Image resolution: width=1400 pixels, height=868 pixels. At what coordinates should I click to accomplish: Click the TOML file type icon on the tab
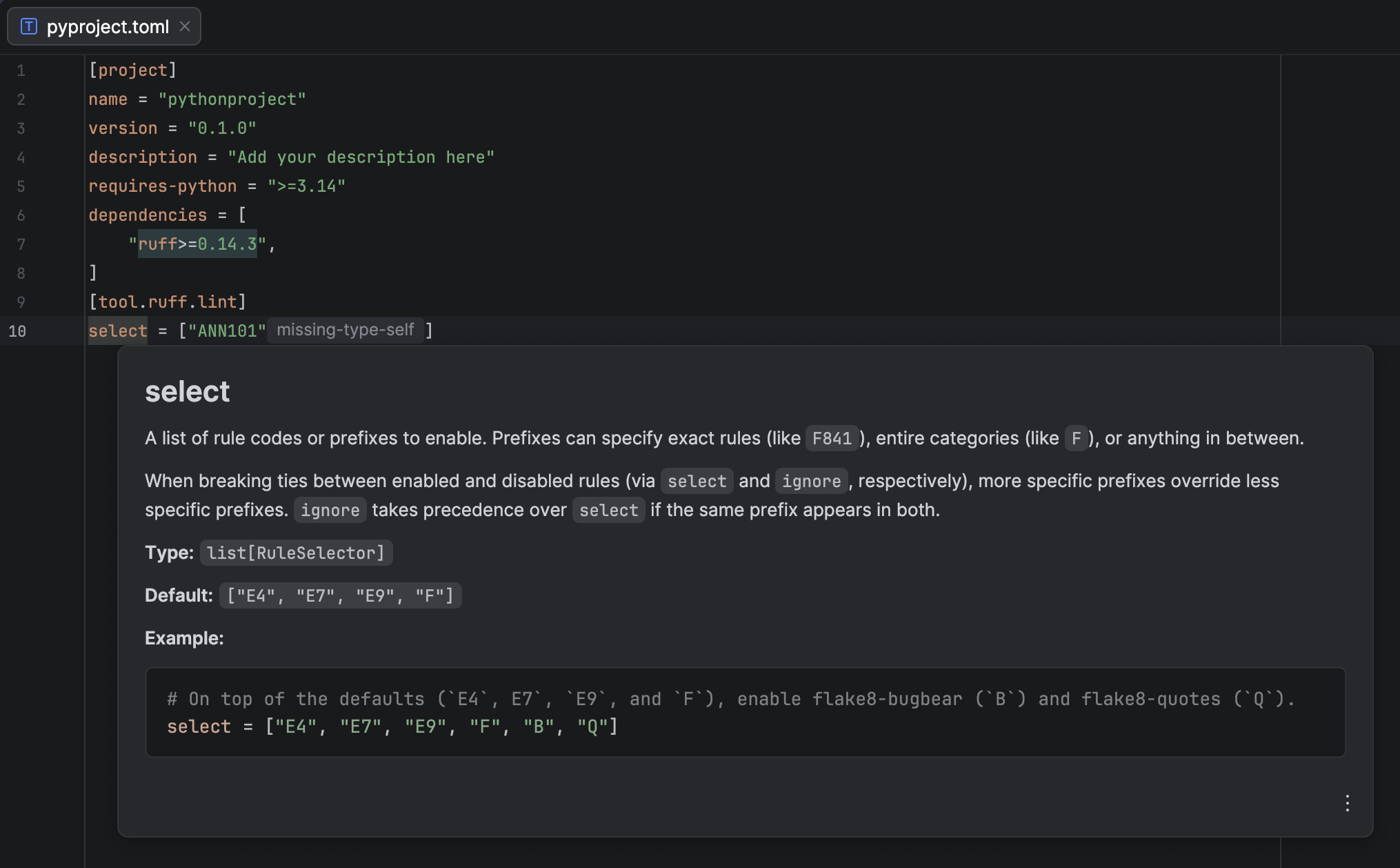(x=29, y=27)
